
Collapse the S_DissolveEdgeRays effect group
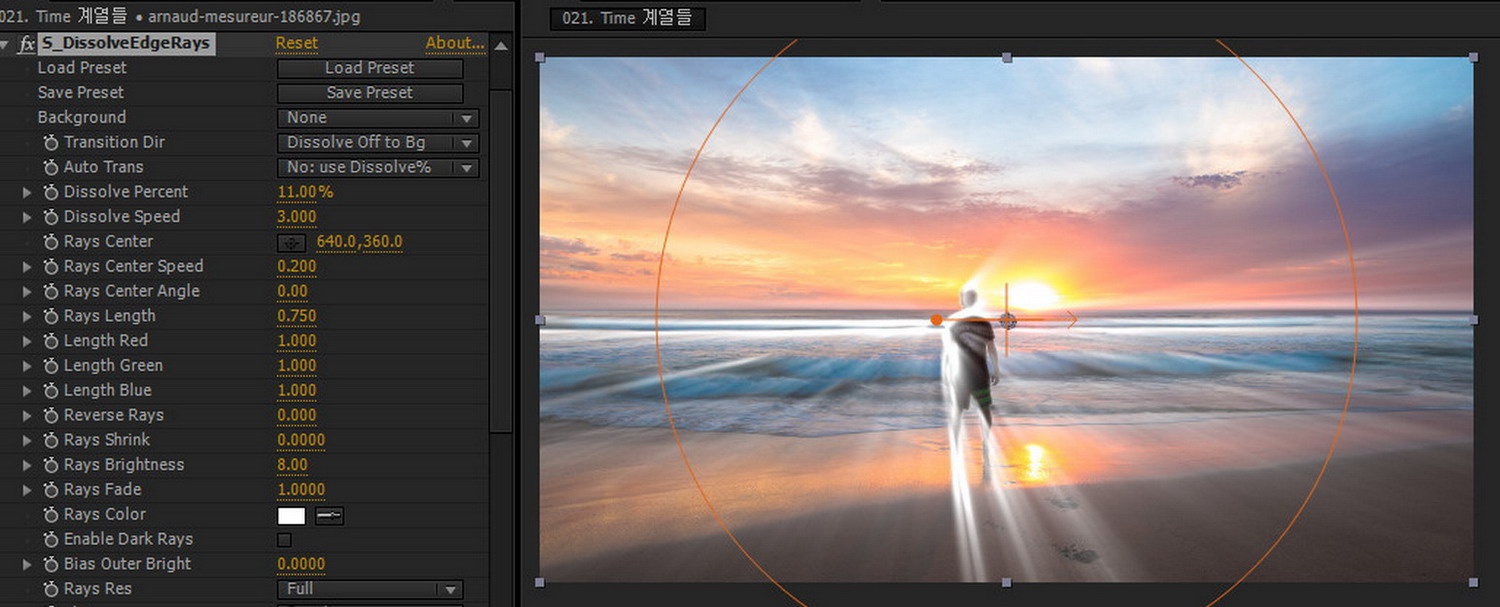point(6,44)
